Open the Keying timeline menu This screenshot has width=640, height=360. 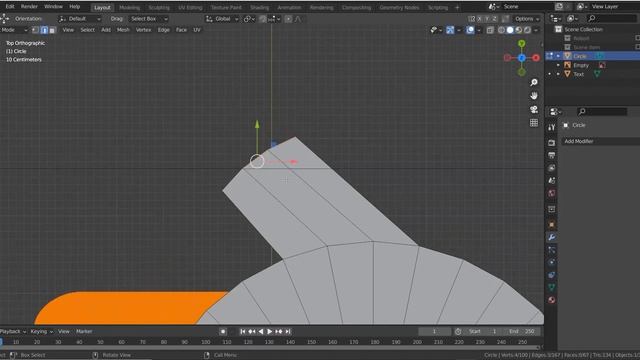[41, 331]
